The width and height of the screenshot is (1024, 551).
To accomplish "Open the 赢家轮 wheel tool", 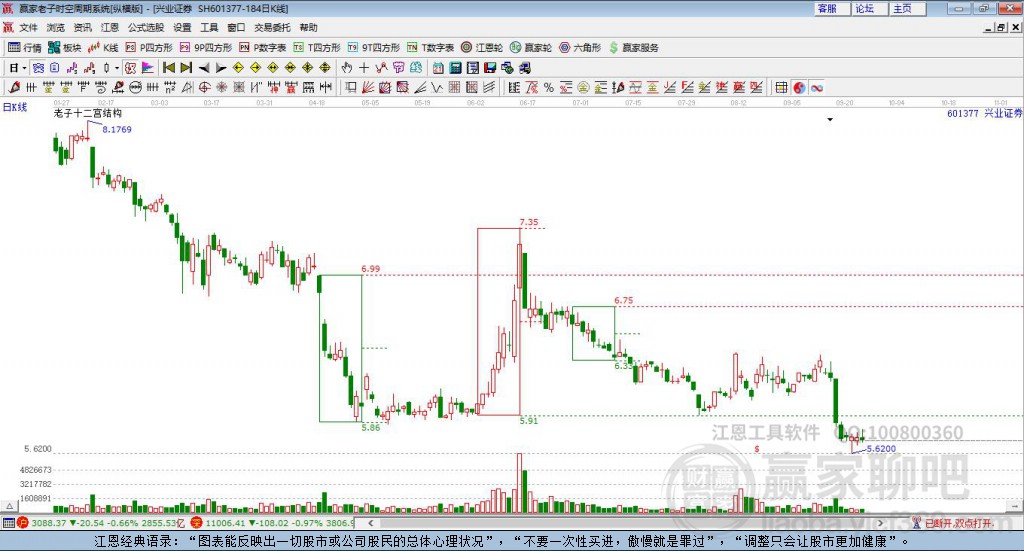I will [x=530, y=48].
